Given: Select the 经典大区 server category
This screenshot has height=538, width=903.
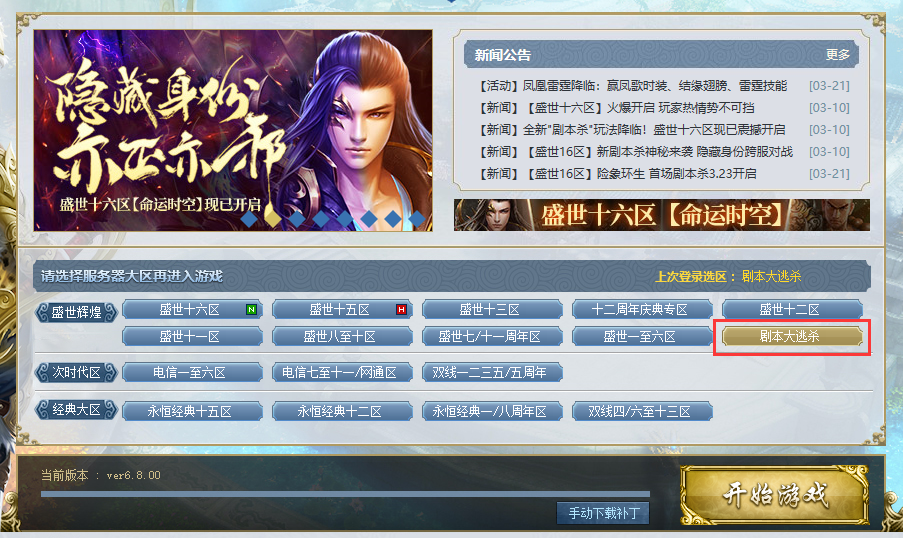Looking at the screenshot, I should [77, 410].
